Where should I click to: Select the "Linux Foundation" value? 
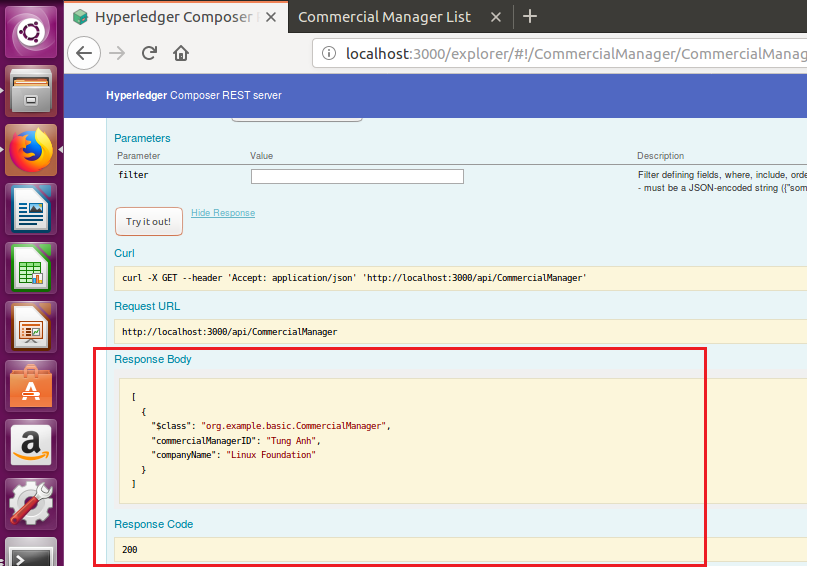click(271, 455)
